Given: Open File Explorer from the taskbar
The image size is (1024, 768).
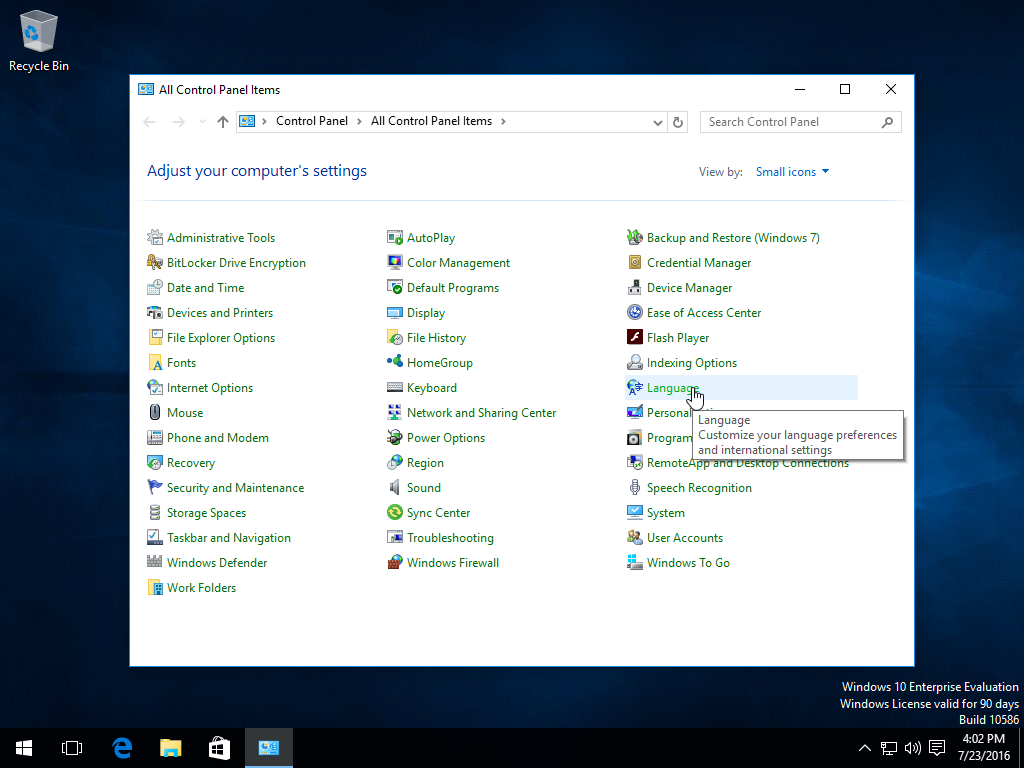Looking at the screenshot, I should [x=170, y=748].
